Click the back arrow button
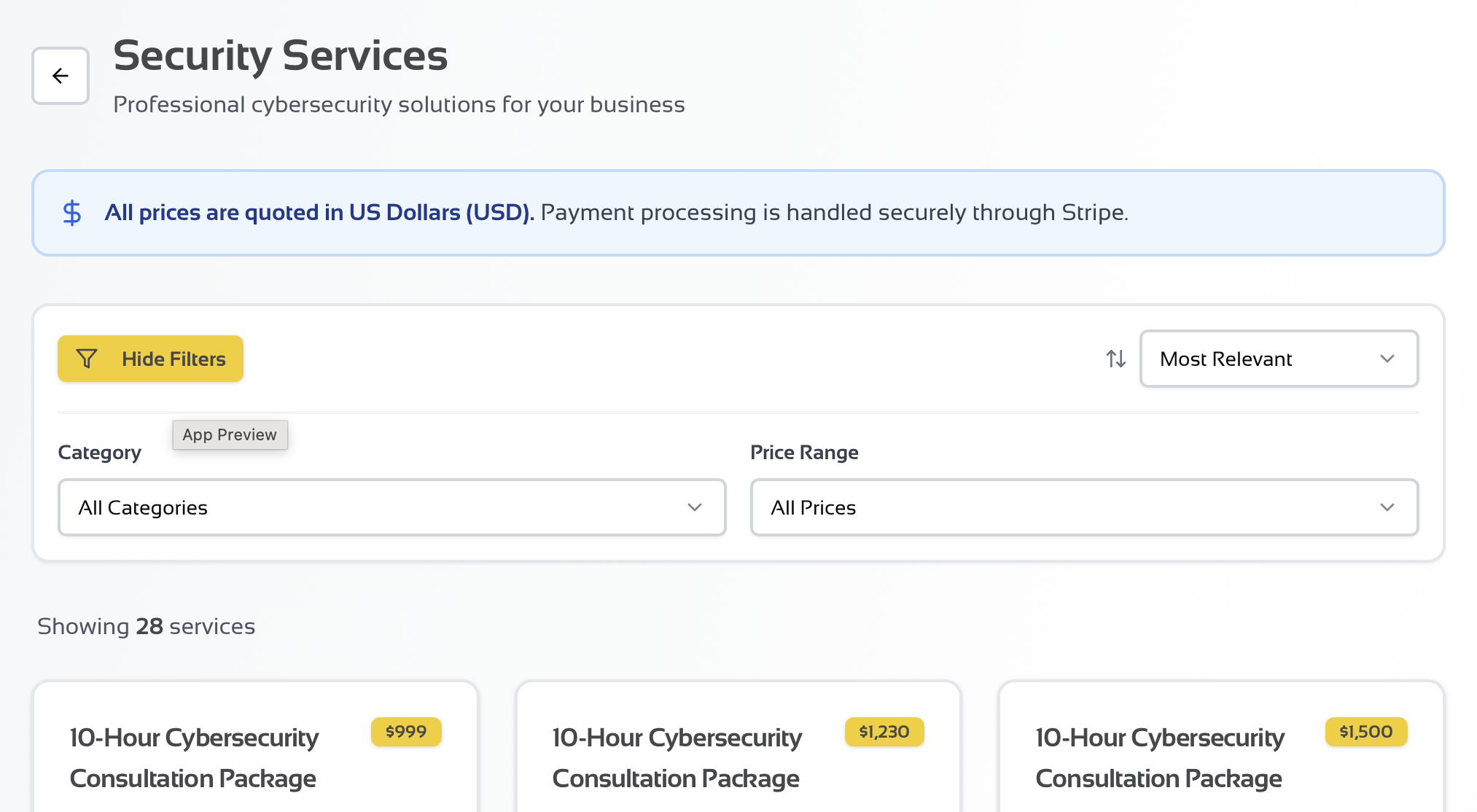Screen dimensions: 1477x812 tap(61, 76)
